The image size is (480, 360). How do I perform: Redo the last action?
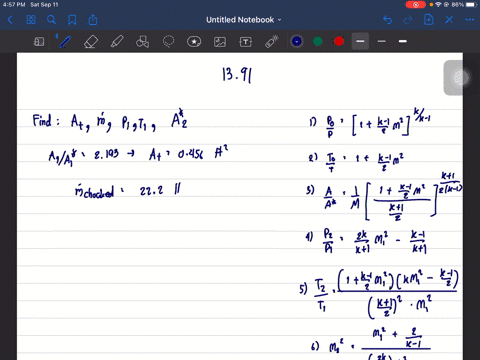(408, 20)
